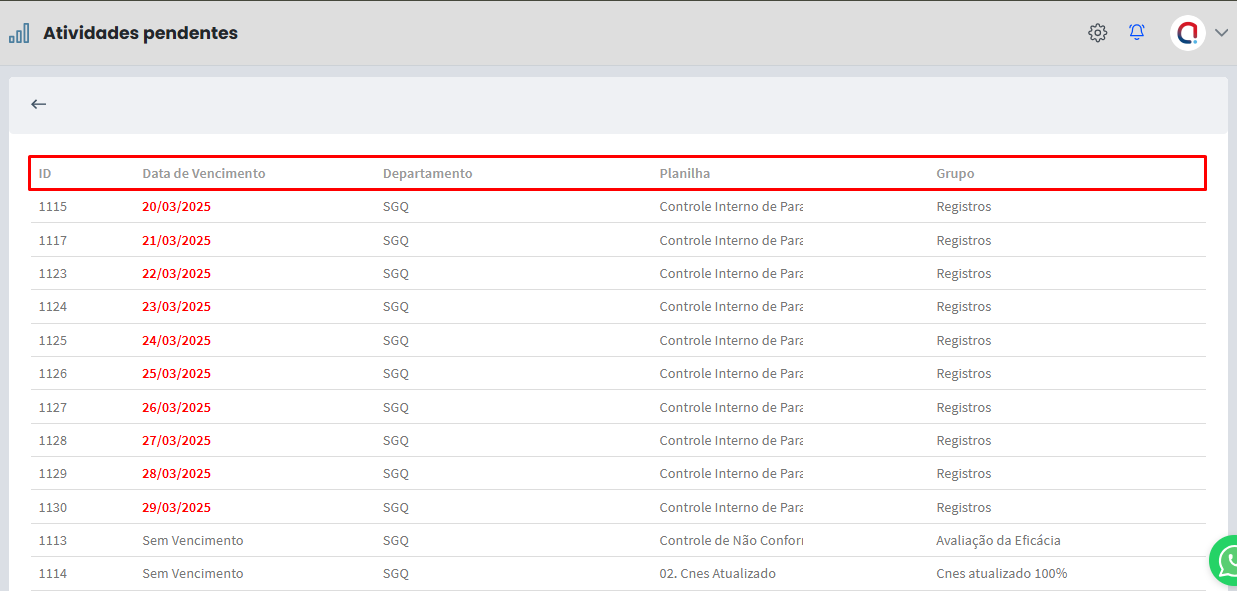Open activity row with ID 1115
Screen dimensions: 1237x591
pos(53,207)
